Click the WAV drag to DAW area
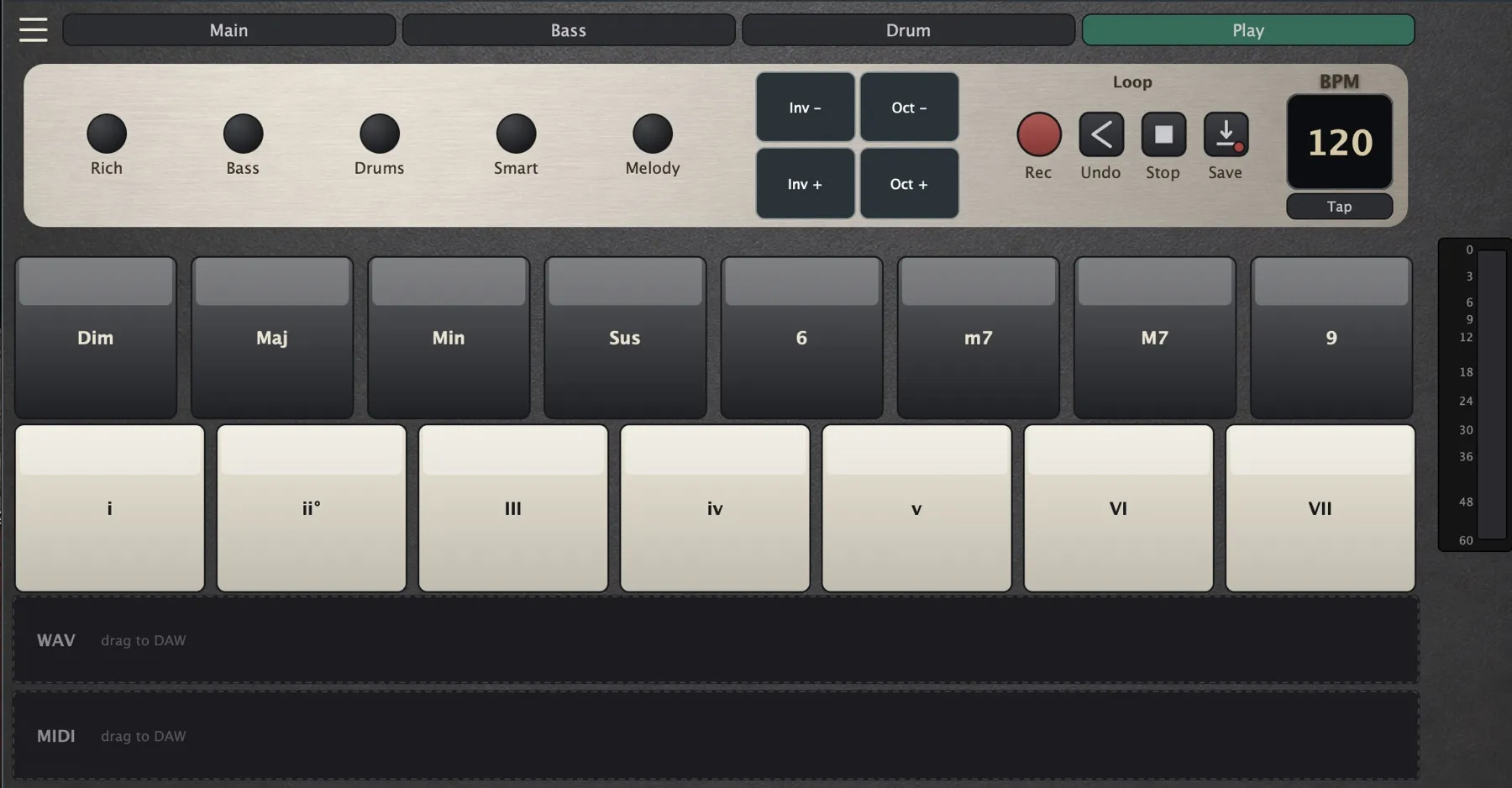The width and height of the screenshot is (1512, 788). tap(716, 640)
